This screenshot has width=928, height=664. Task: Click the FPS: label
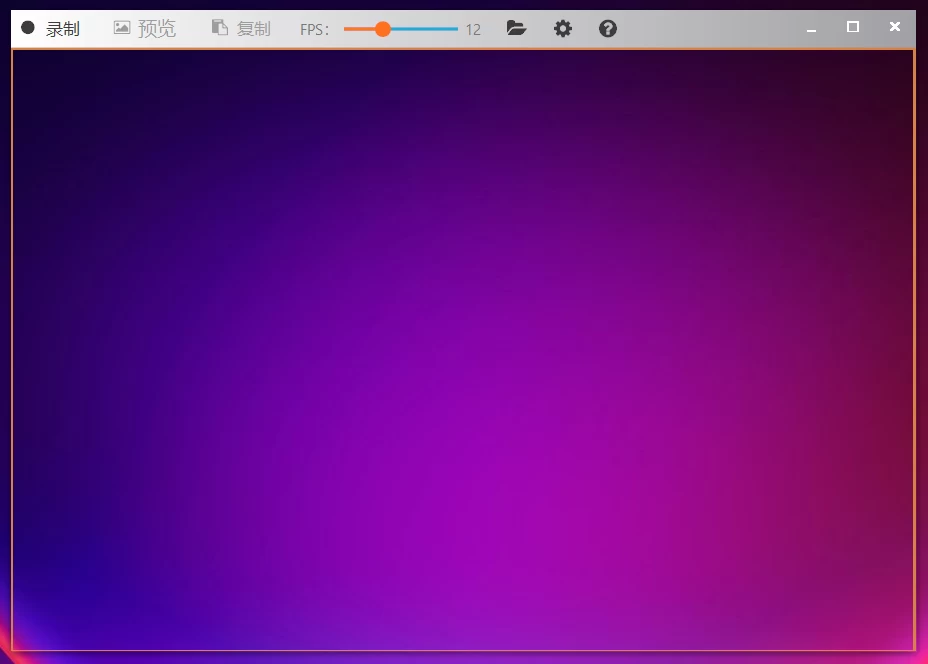pyautogui.click(x=314, y=30)
